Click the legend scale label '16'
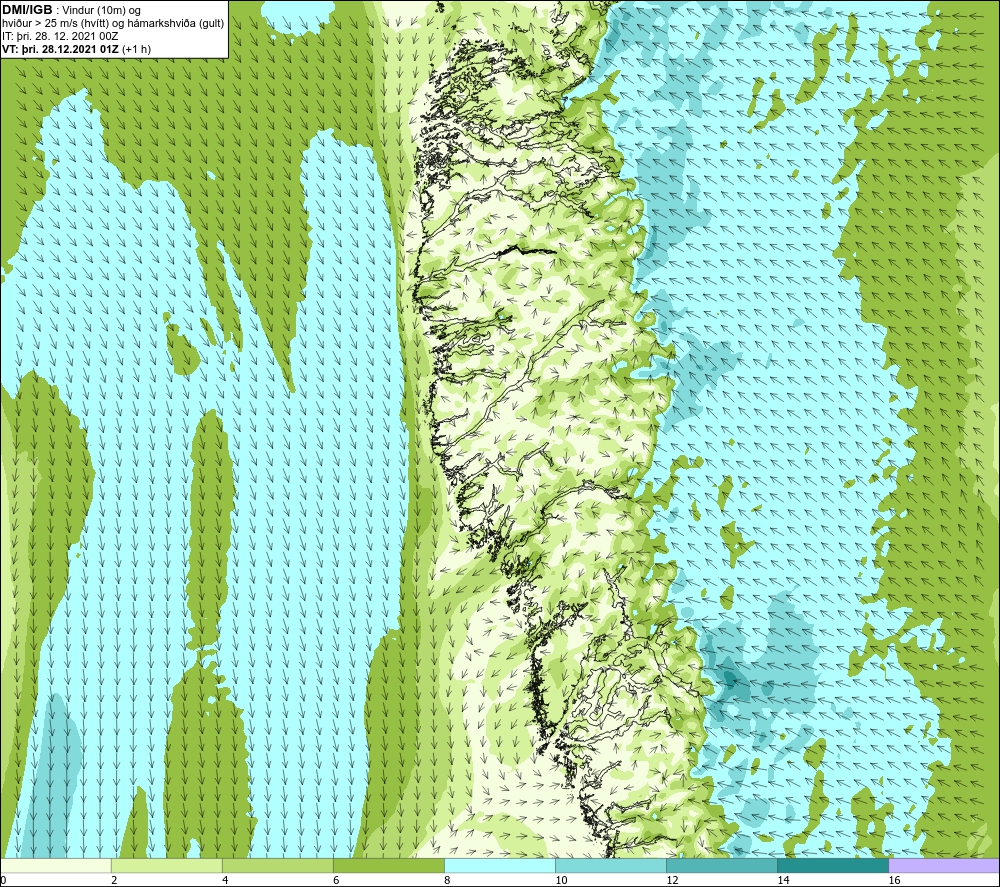Screen dimensions: 1000x887 [x=894, y=881]
